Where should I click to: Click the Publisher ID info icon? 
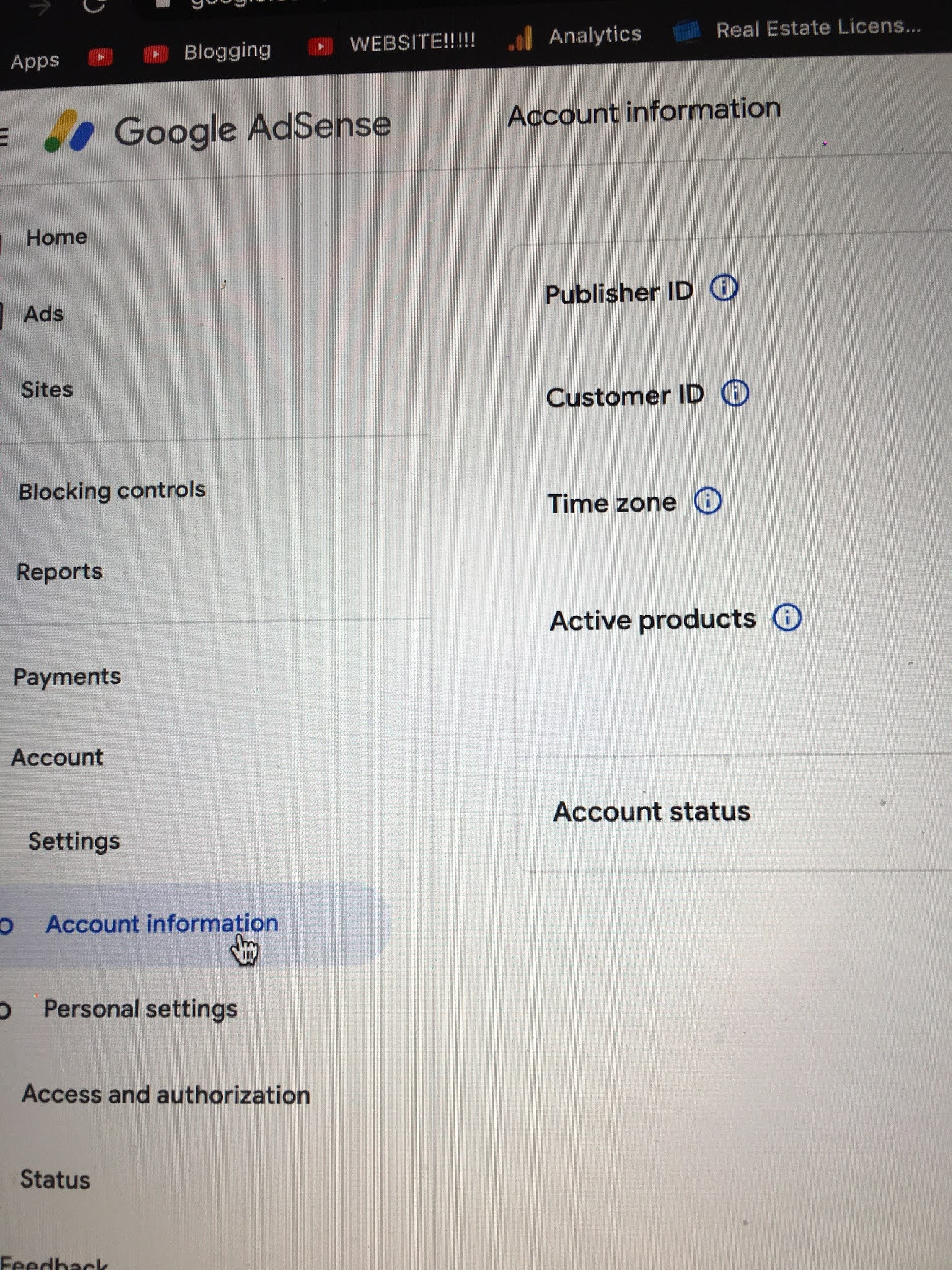[x=723, y=288]
